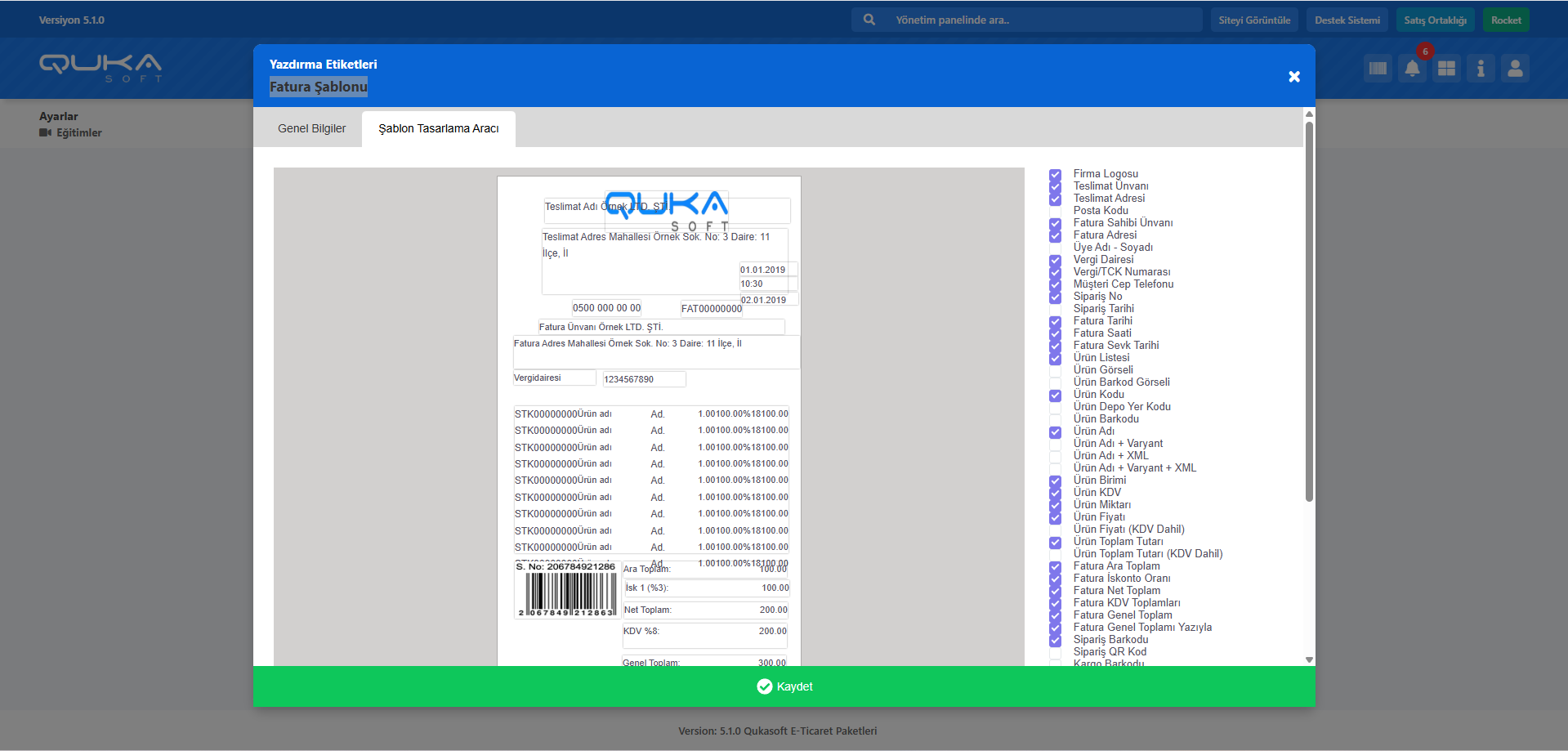This screenshot has width=1568, height=751.
Task: Uncheck the Firma Logosu checkbox
Action: tap(1055, 174)
